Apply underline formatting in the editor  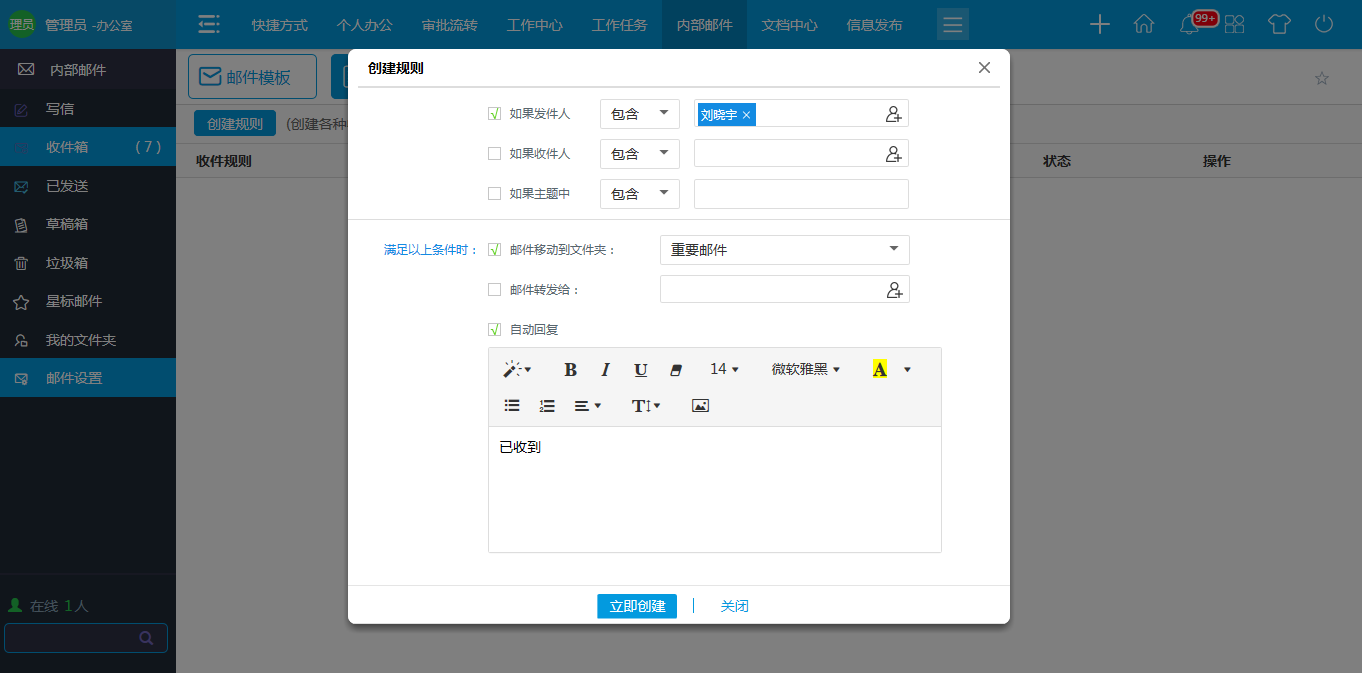pos(640,369)
